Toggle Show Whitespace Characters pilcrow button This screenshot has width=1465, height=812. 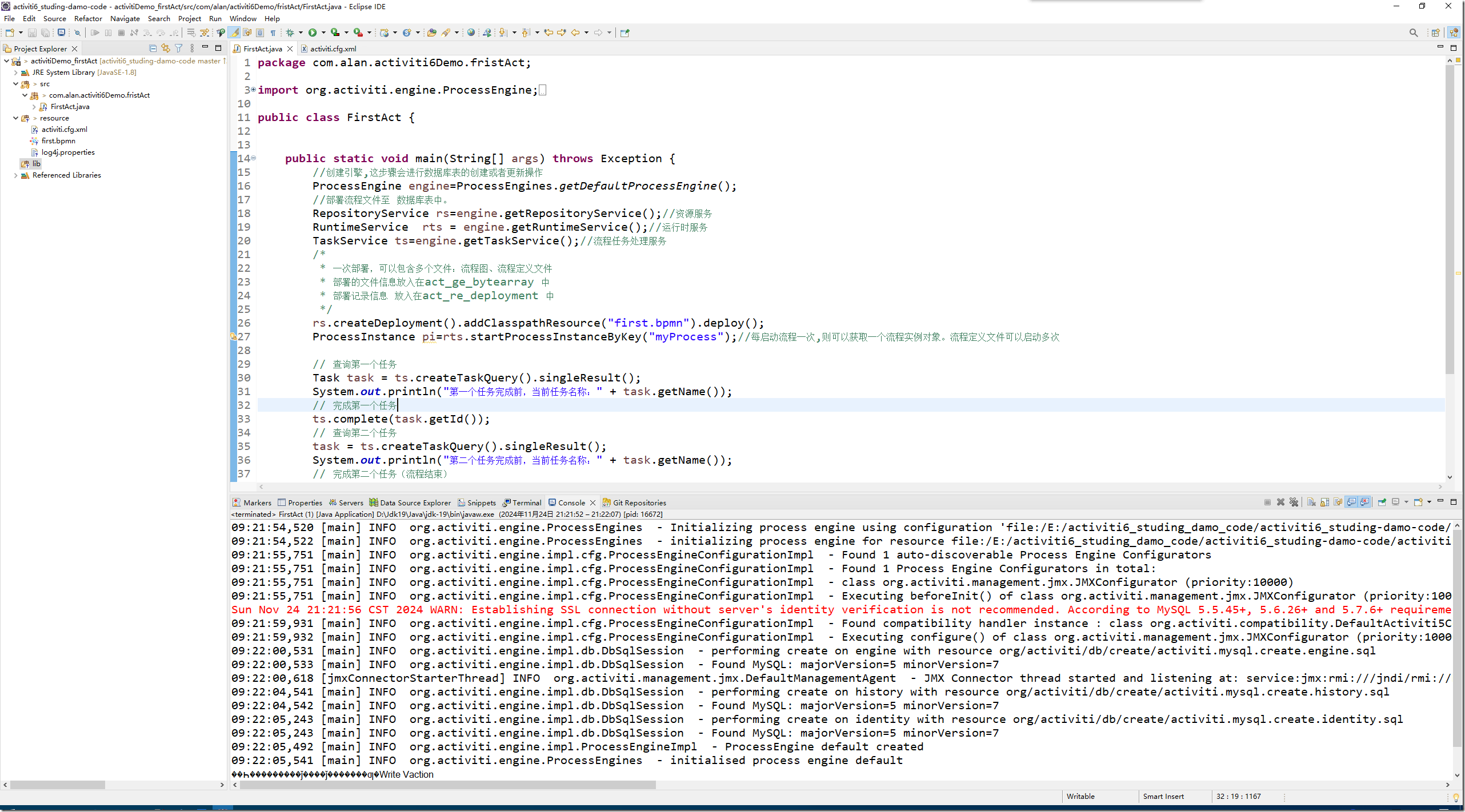[x=273, y=33]
